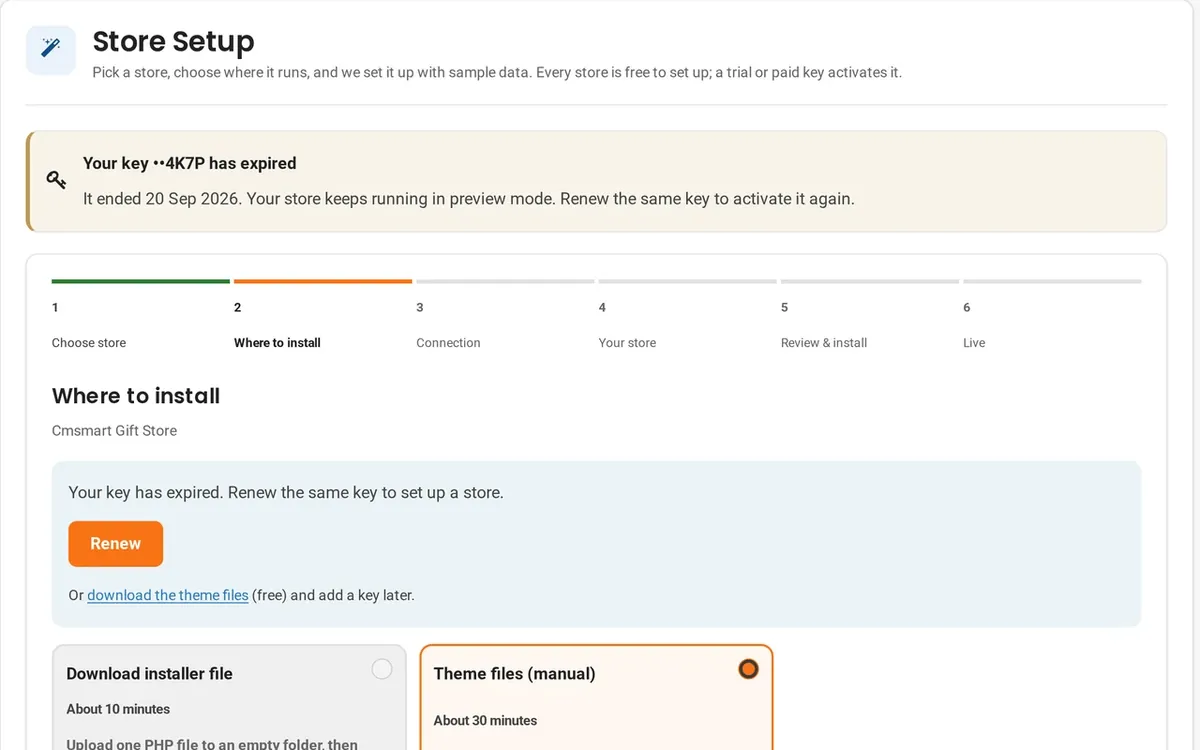Click the 'Your key ••4K7P has expired' heading
The width and height of the screenshot is (1200, 750).
click(190, 163)
